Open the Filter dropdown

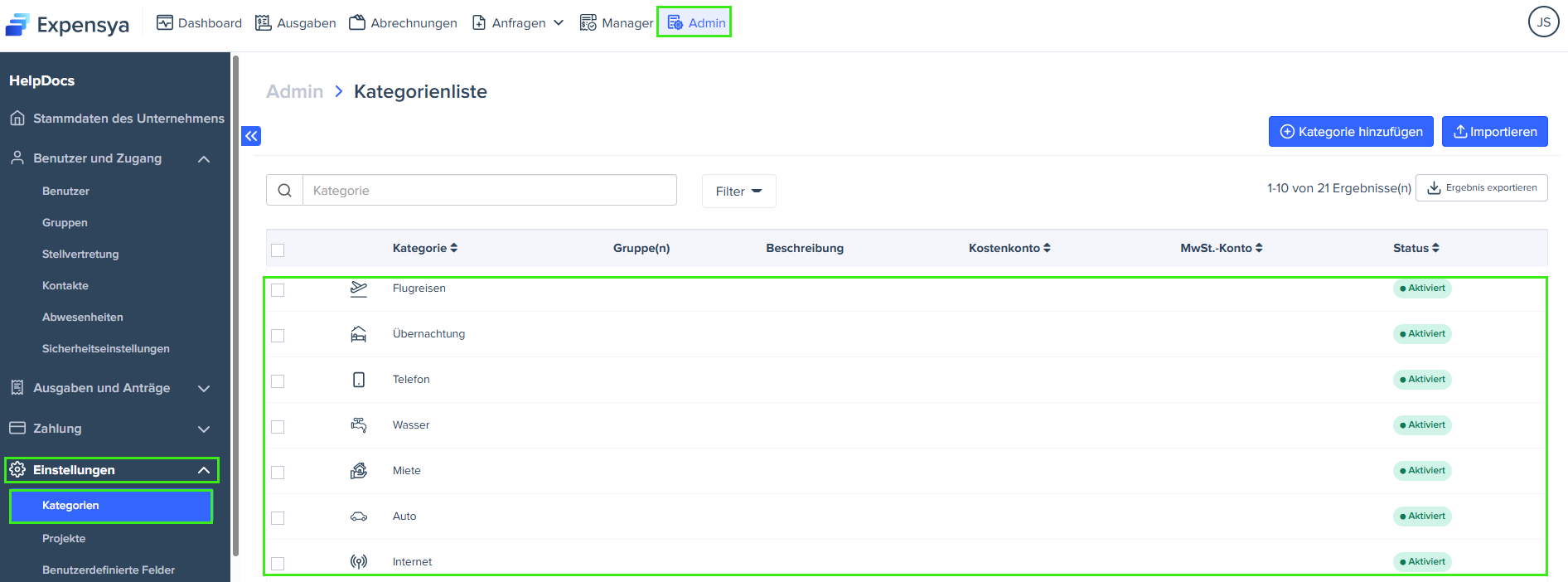(x=738, y=191)
